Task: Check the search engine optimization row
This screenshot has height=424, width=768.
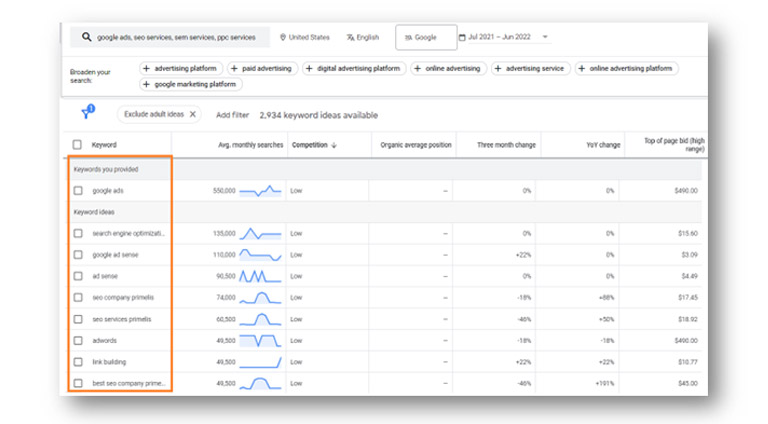Action: pos(78,234)
